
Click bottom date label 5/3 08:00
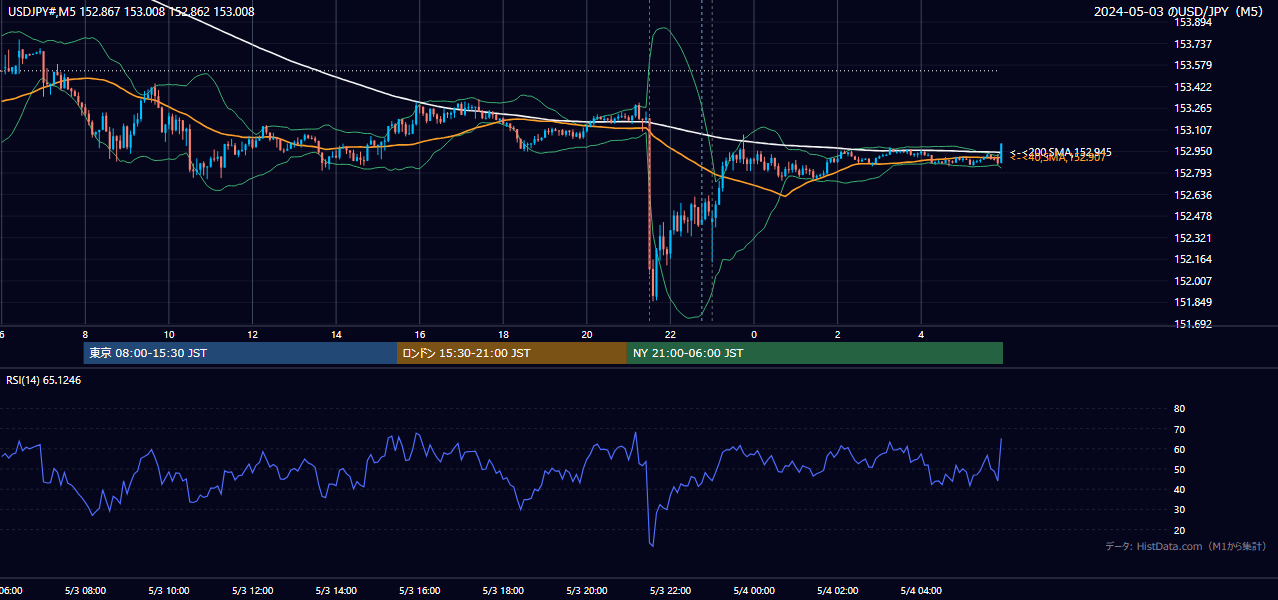click(85, 591)
